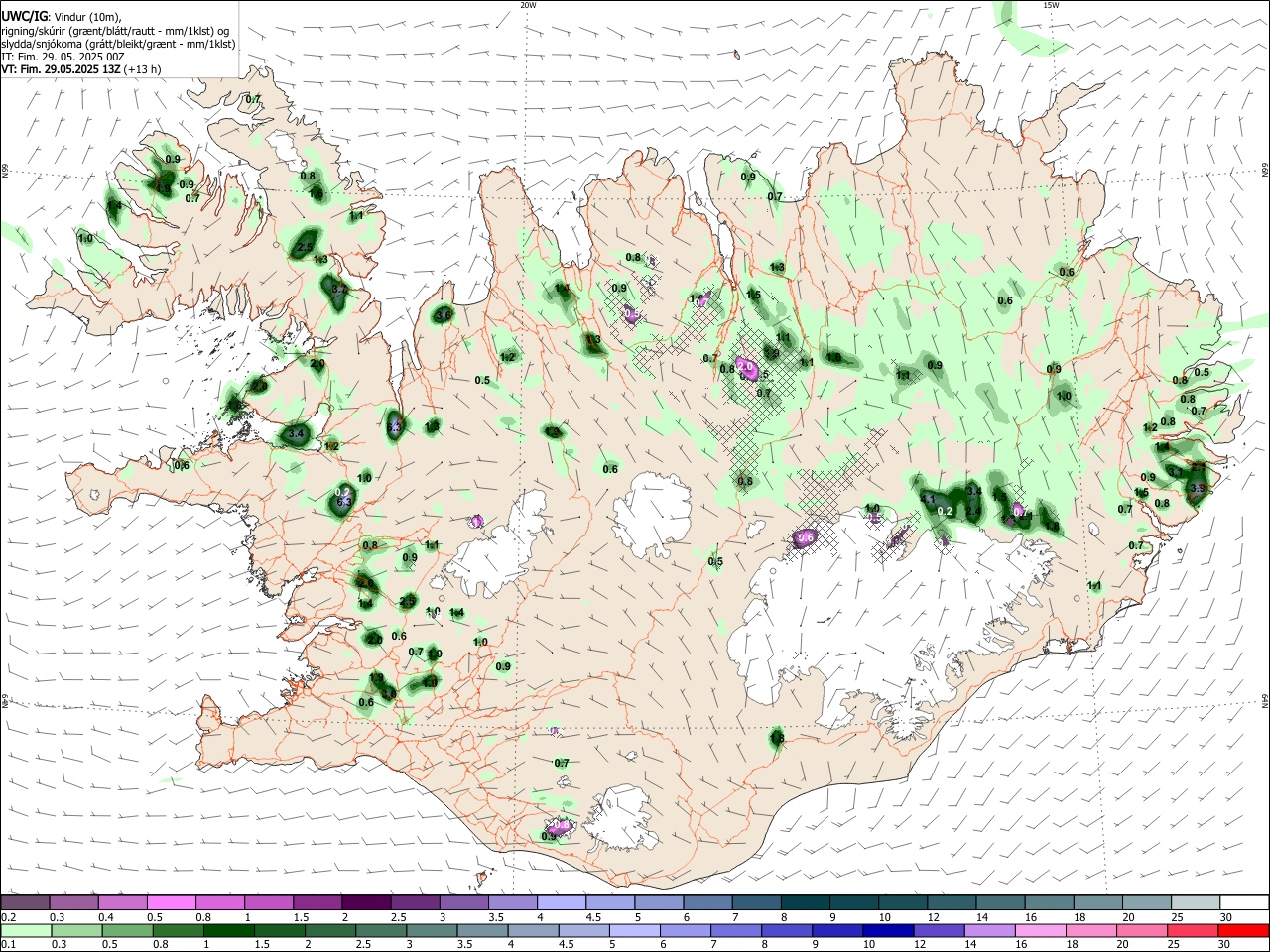
Task: Pick the dark teal 8–9 swatch in upper row
Action: click(x=805, y=902)
